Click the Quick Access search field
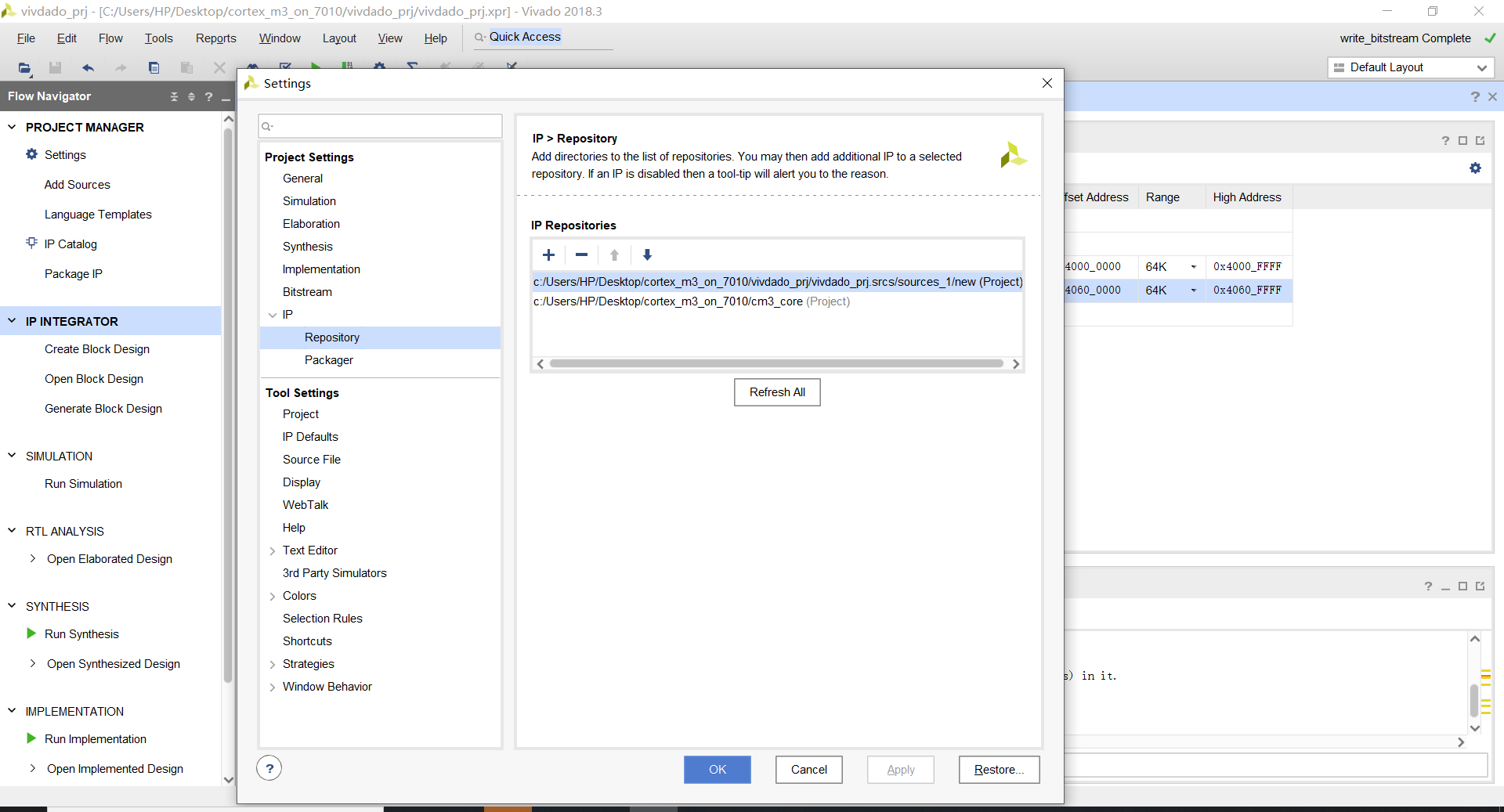The height and width of the screenshot is (812, 1504). pos(543,38)
